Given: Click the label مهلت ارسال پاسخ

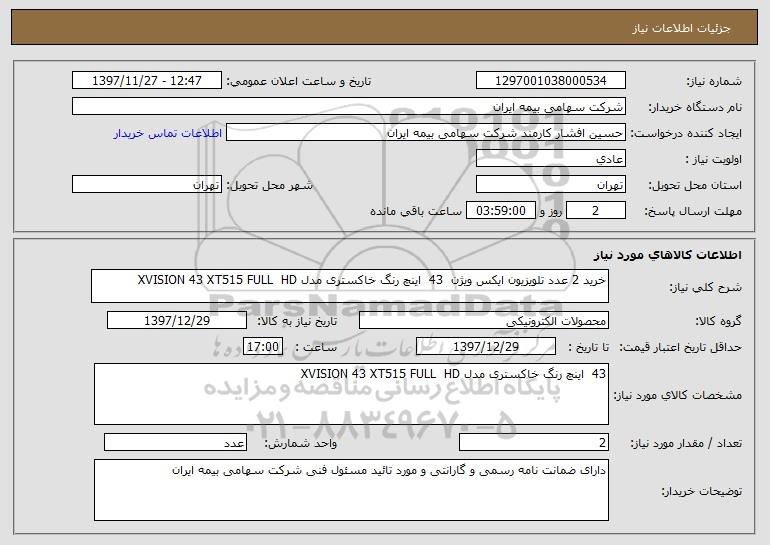Looking at the screenshot, I should [x=693, y=212].
